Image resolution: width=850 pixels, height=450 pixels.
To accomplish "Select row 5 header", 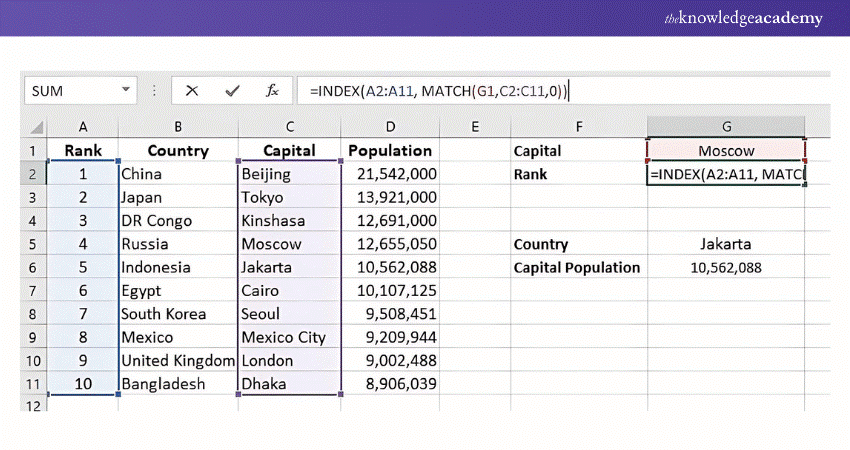I will [34, 244].
